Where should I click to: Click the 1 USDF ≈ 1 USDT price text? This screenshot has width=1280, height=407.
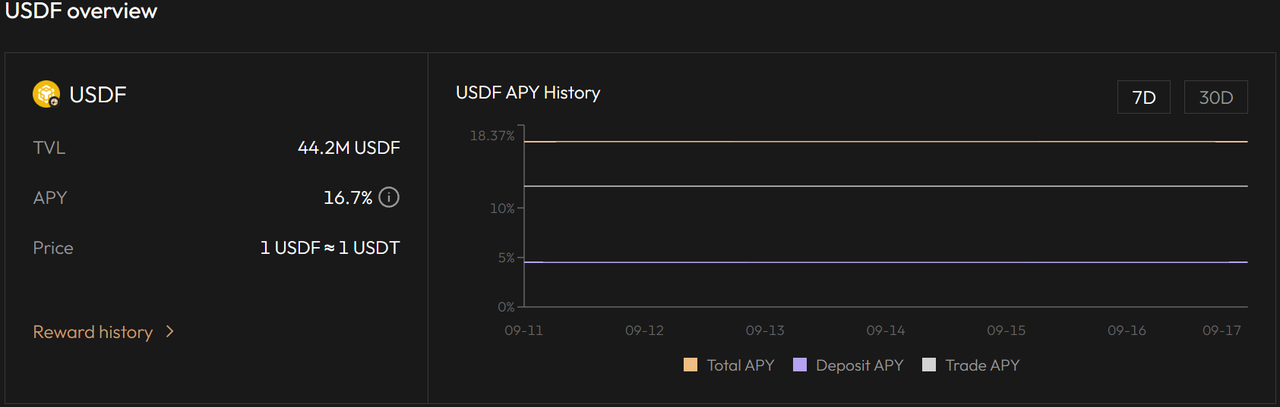pos(330,248)
